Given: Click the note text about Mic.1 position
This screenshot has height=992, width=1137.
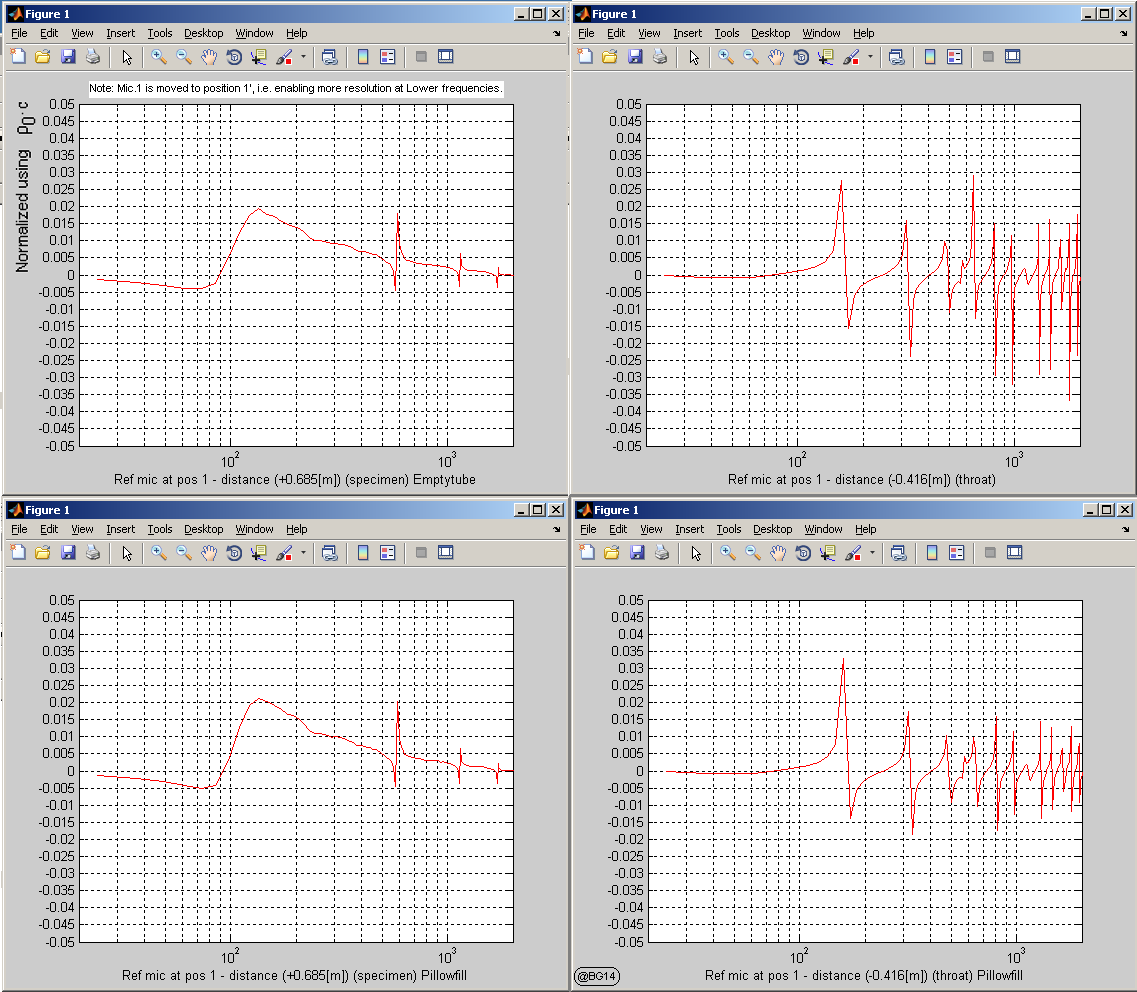Looking at the screenshot, I should point(295,88).
